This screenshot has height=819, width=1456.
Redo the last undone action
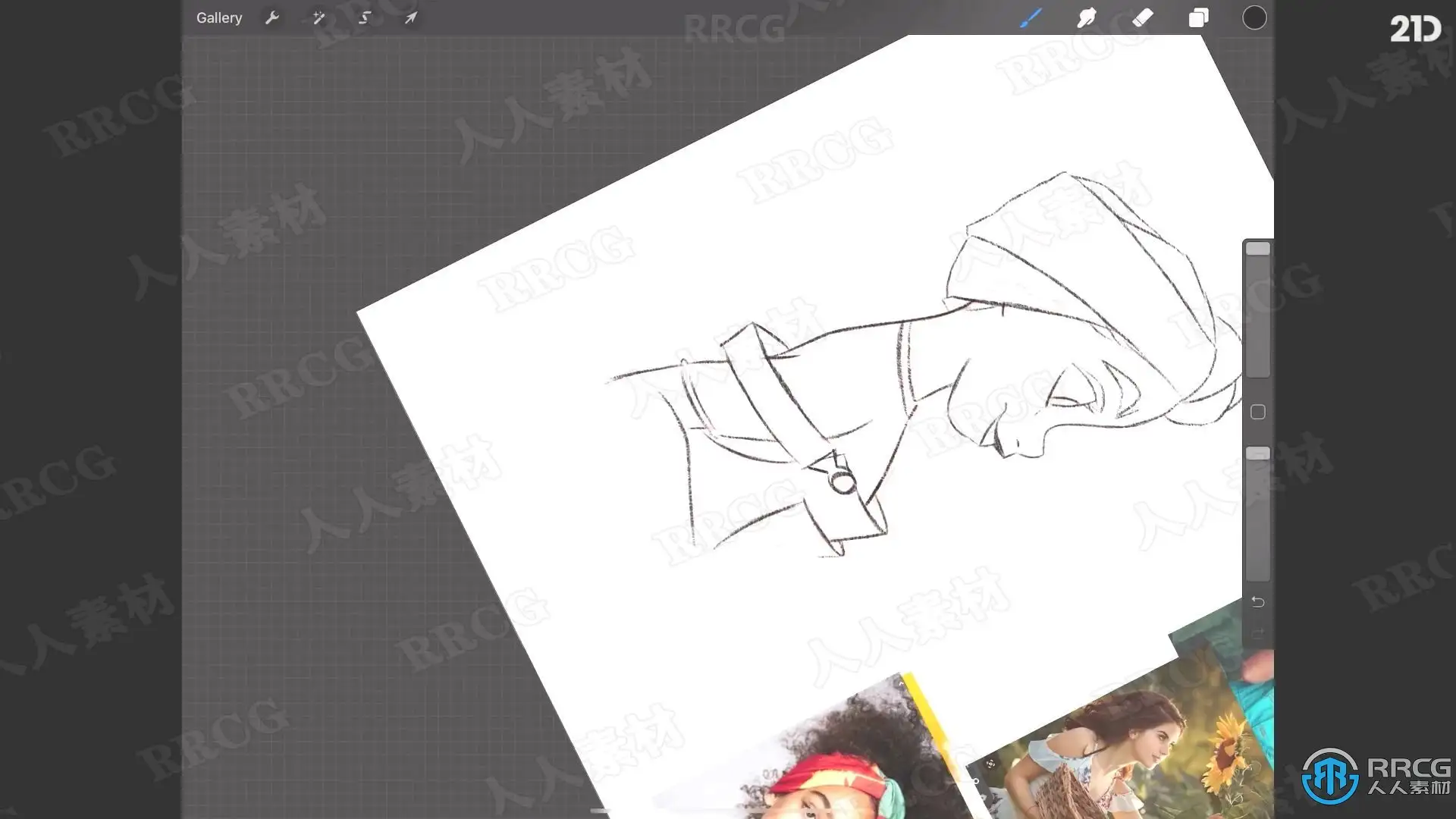[1257, 632]
